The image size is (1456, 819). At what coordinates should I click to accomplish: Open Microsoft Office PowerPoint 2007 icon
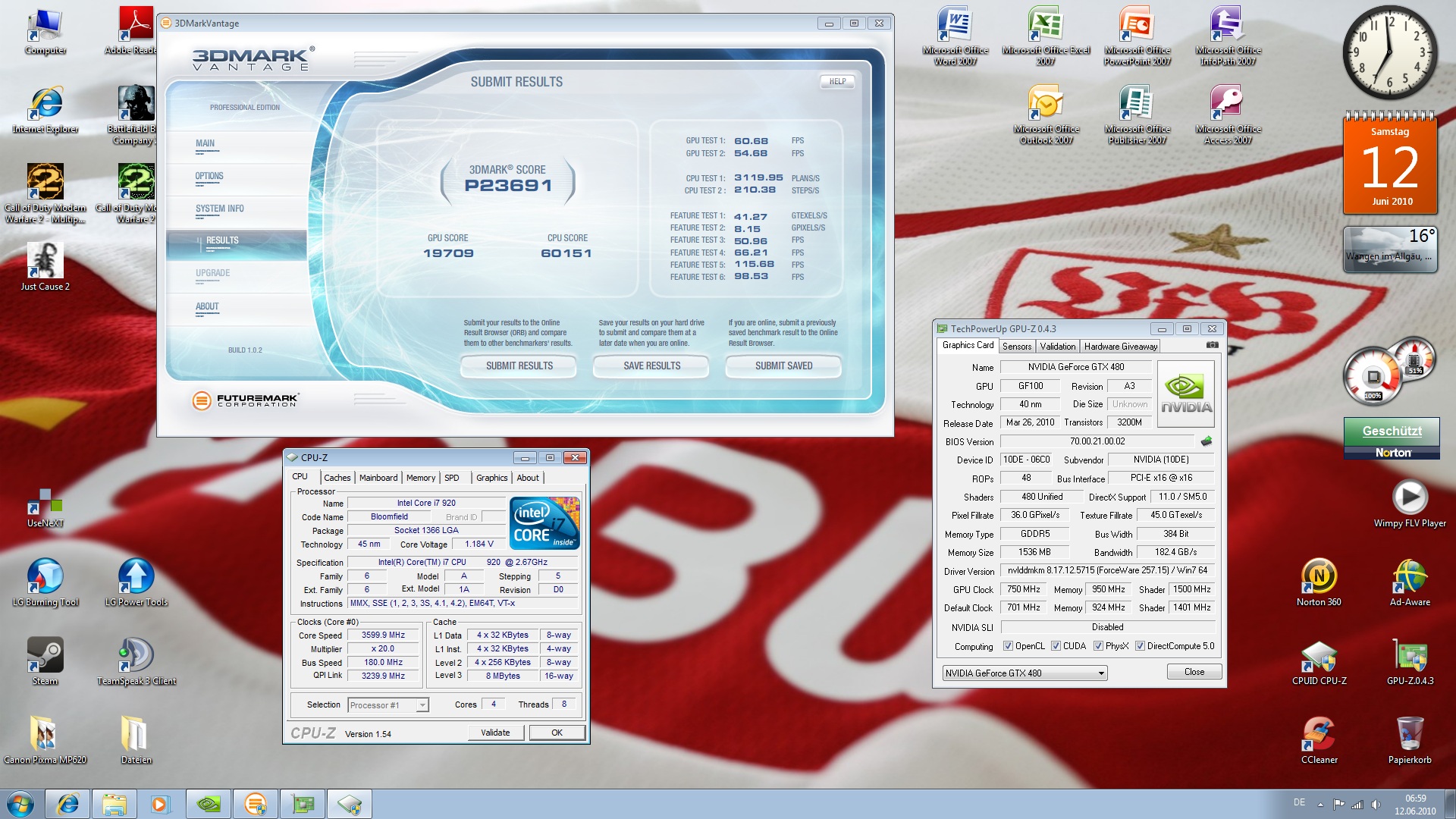click(1137, 36)
